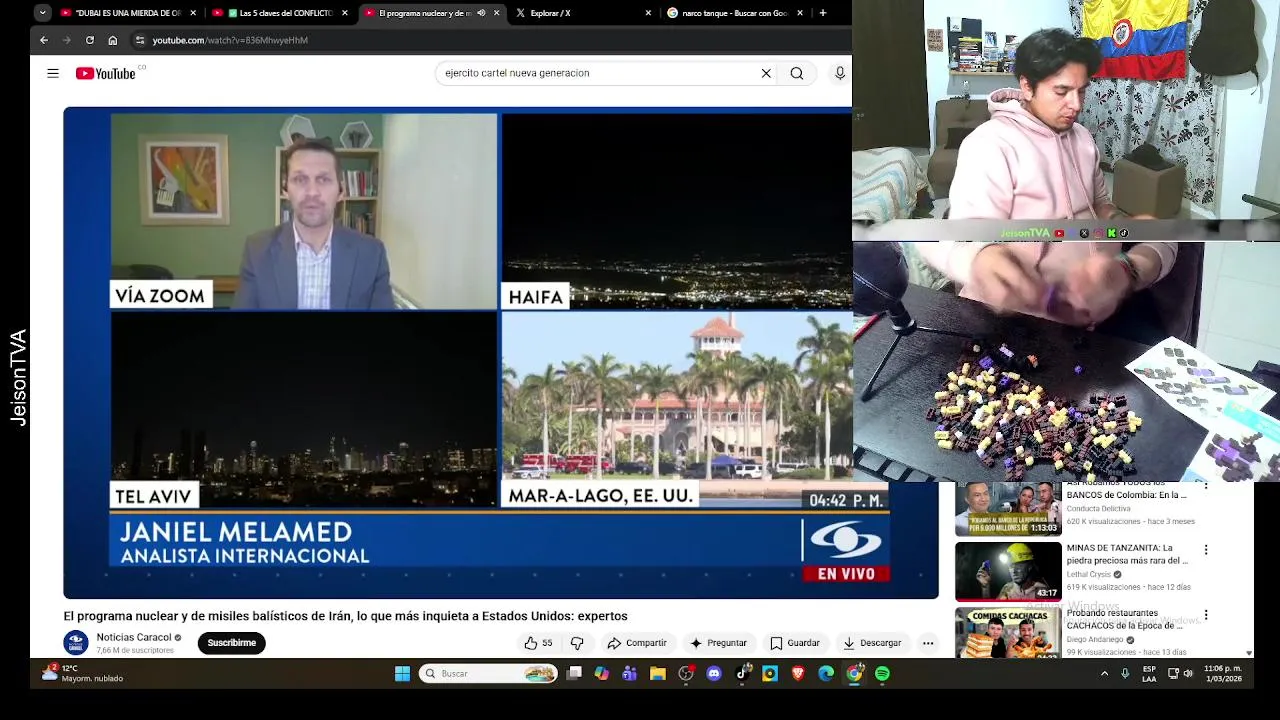Screen dimensions: 1280x720
Task: Open Microsoft Teams from the taskbar
Action: coord(629,674)
